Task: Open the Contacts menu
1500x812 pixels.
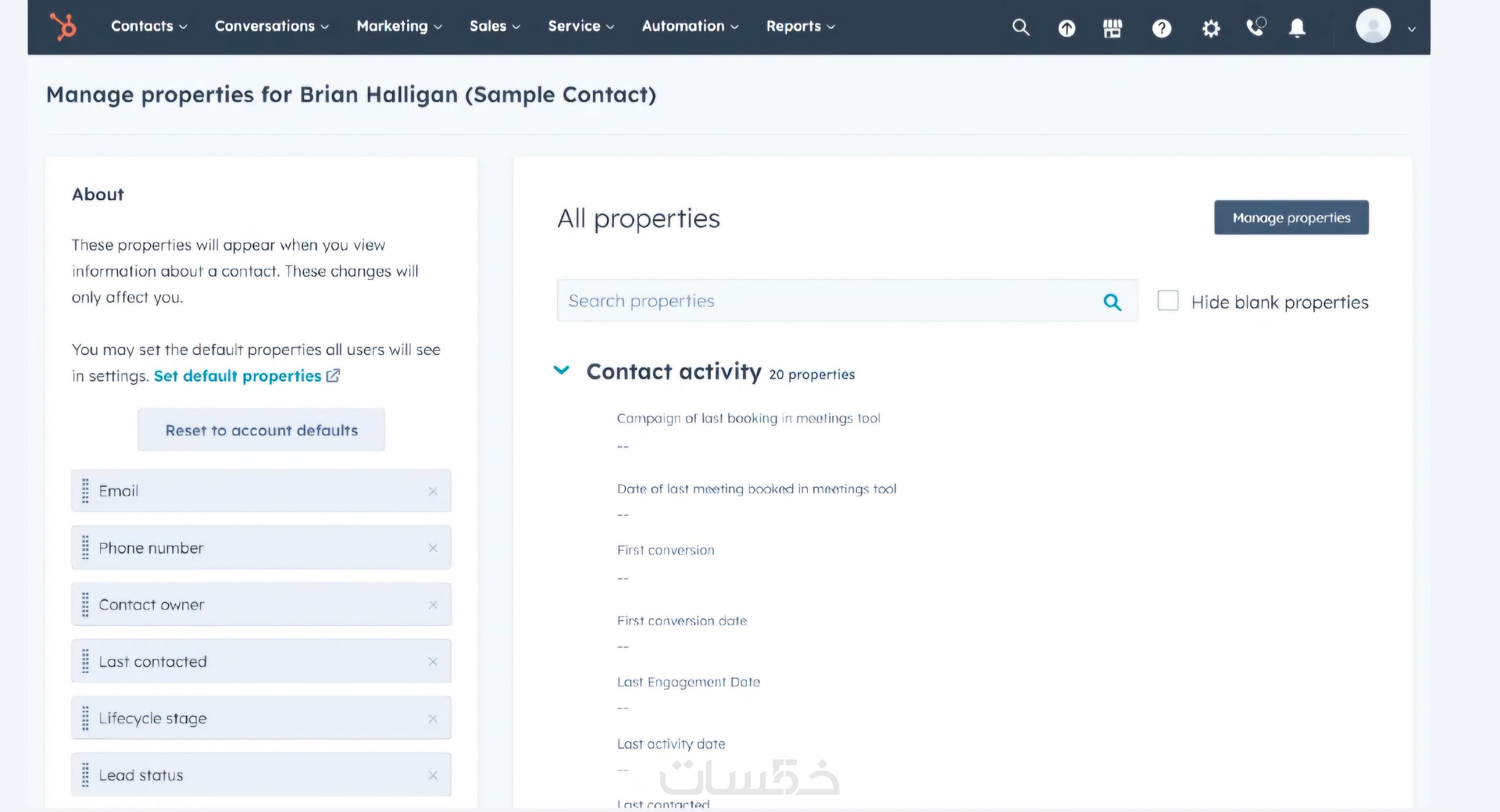Action: click(149, 26)
